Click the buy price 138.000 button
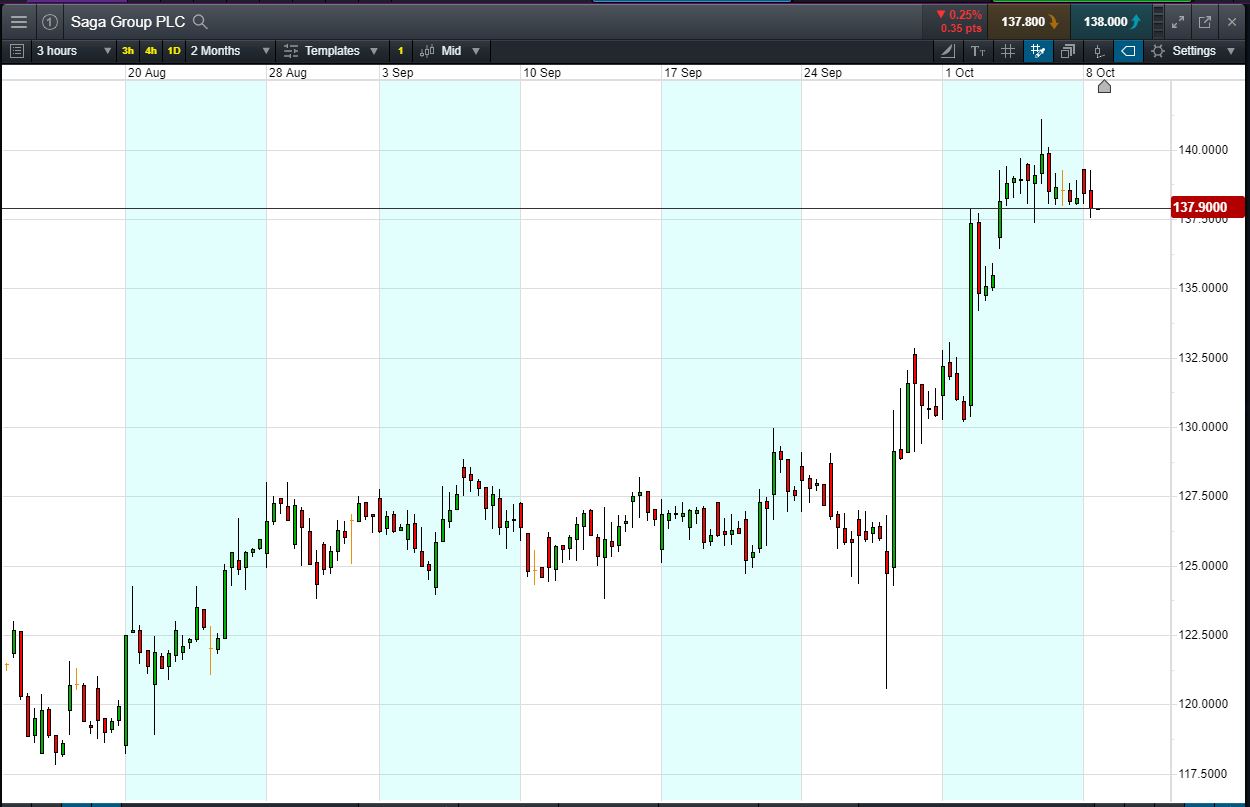This screenshot has width=1250, height=807. coord(1111,21)
